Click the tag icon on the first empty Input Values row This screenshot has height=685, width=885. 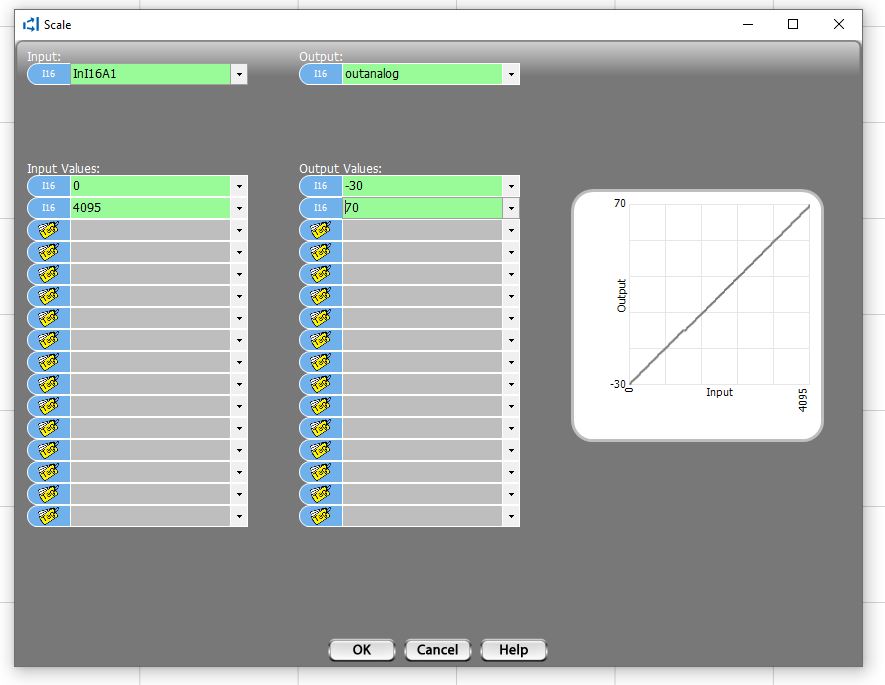[49, 230]
